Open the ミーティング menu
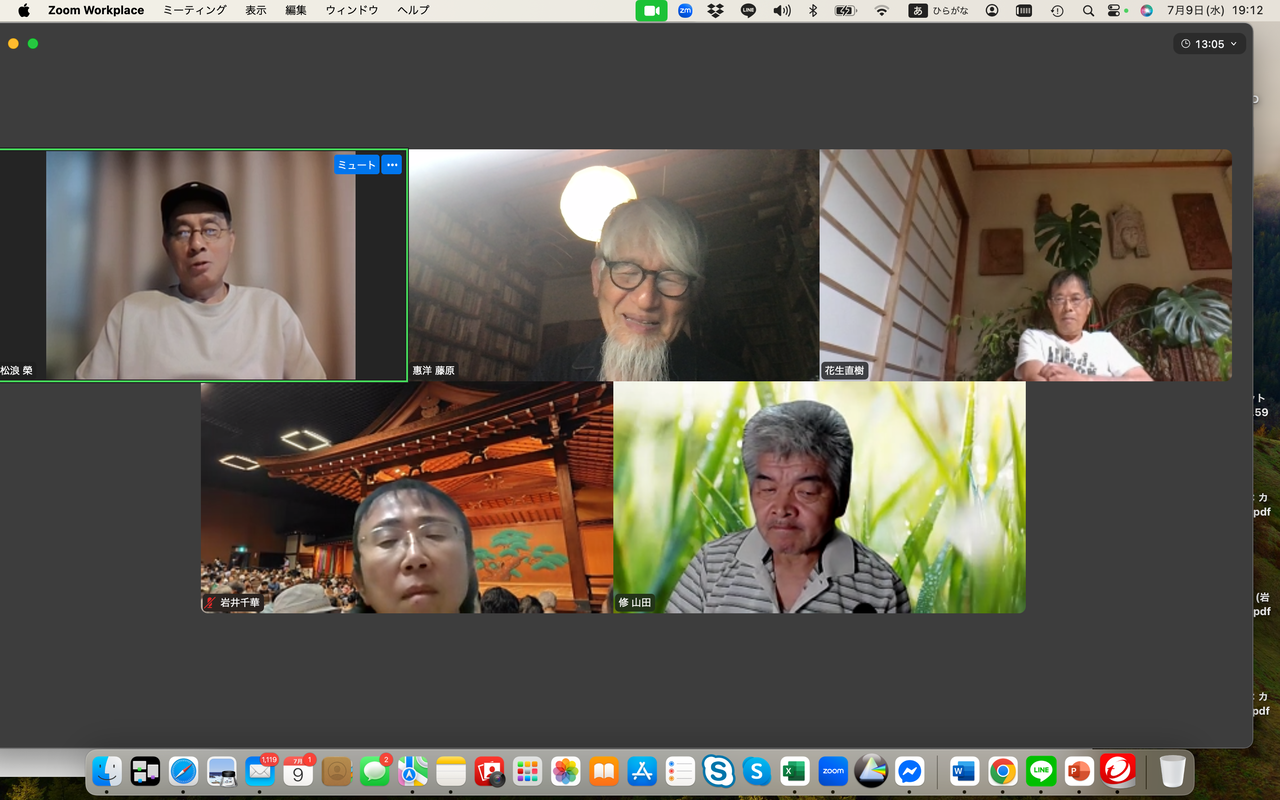Screen dimensions: 1280x800 pyautogui.click(x=195, y=10)
